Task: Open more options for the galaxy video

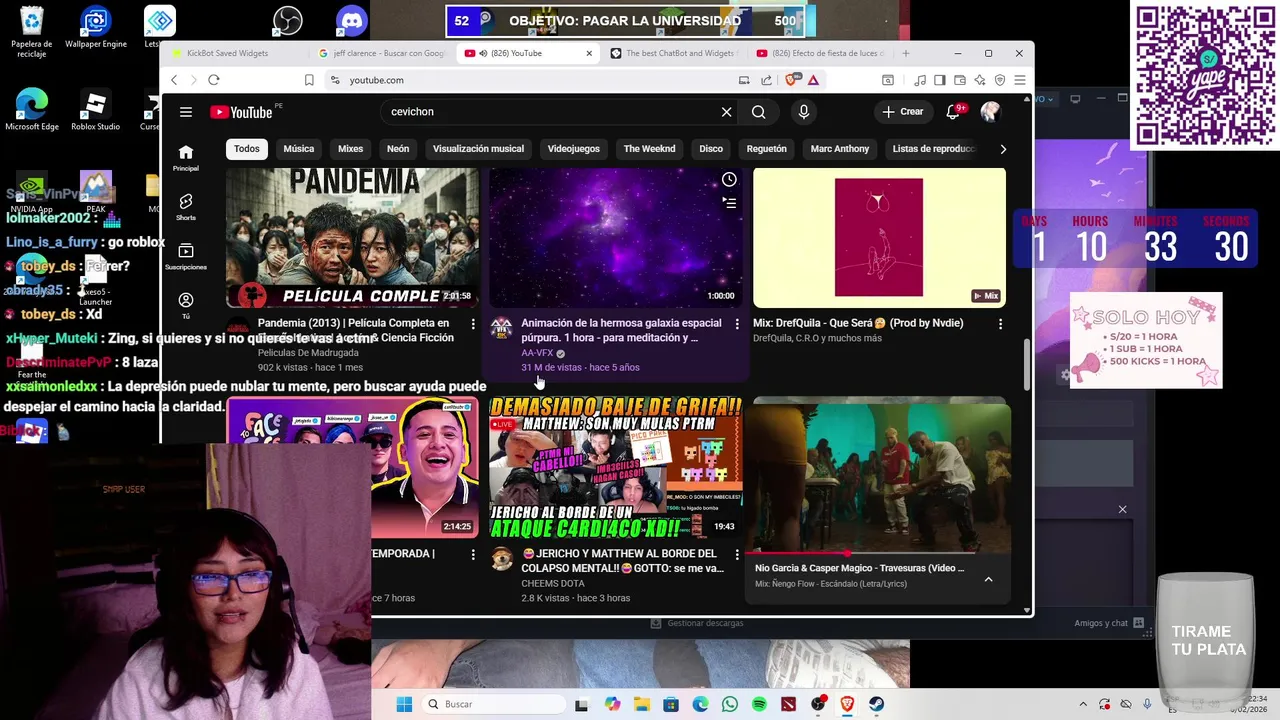Action: click(x=737, y=324)
